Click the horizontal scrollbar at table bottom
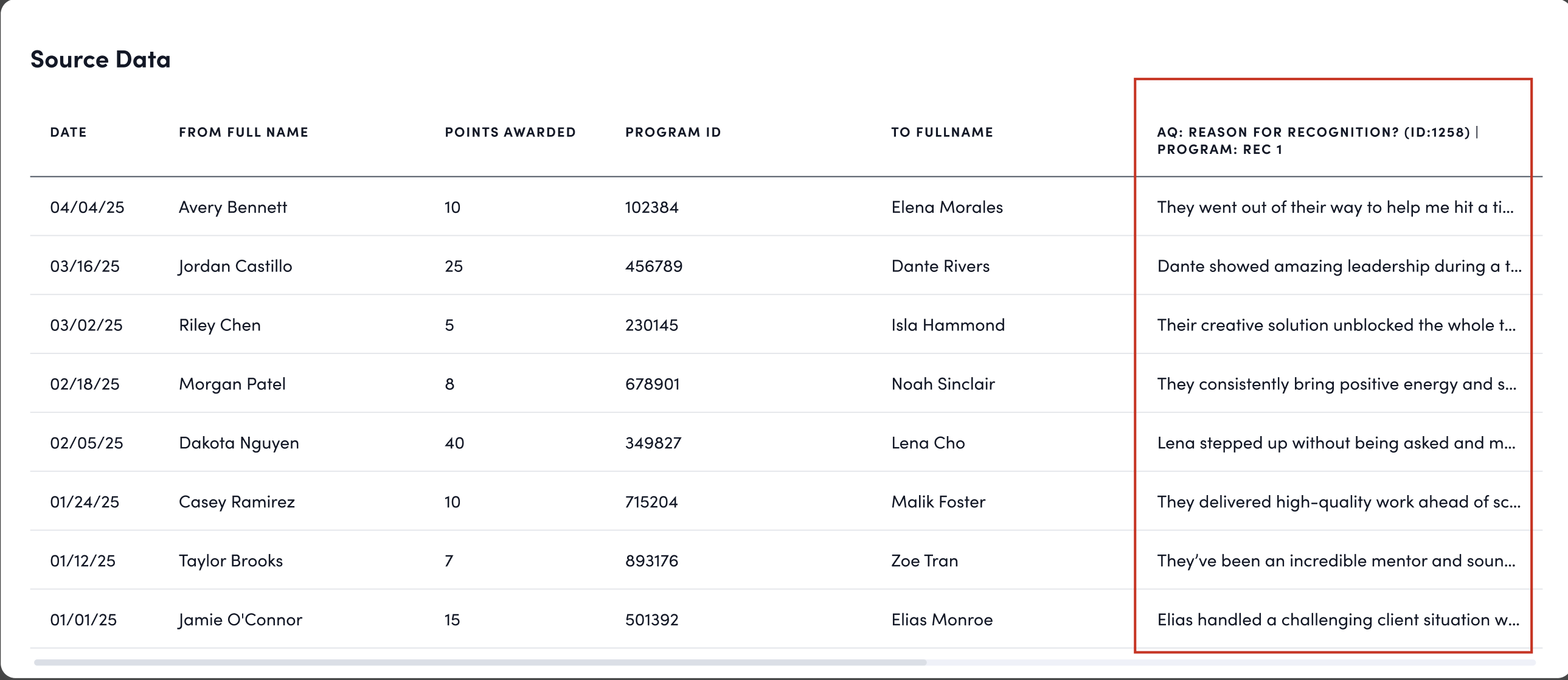This screenshot has width=1568, height=680. [480, 662]
